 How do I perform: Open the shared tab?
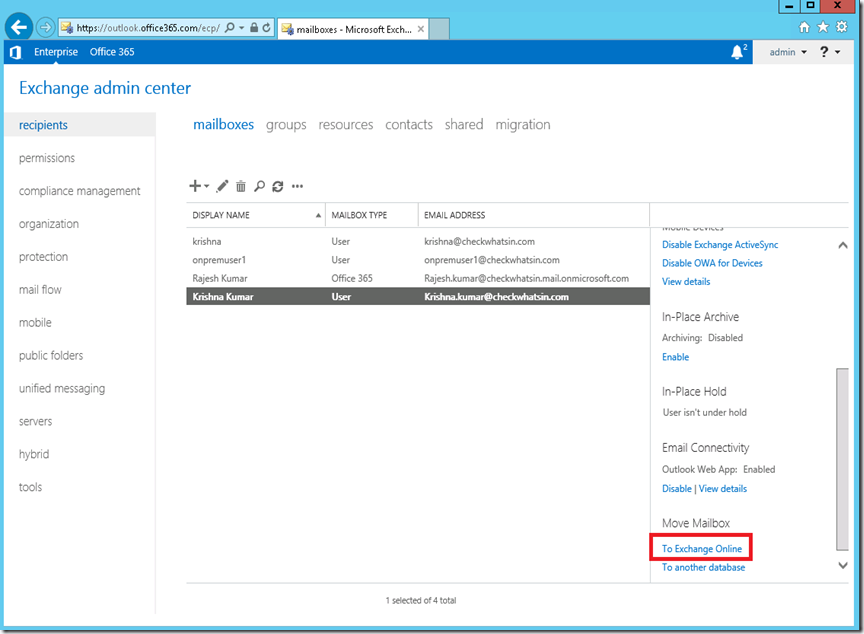[464, 124]
